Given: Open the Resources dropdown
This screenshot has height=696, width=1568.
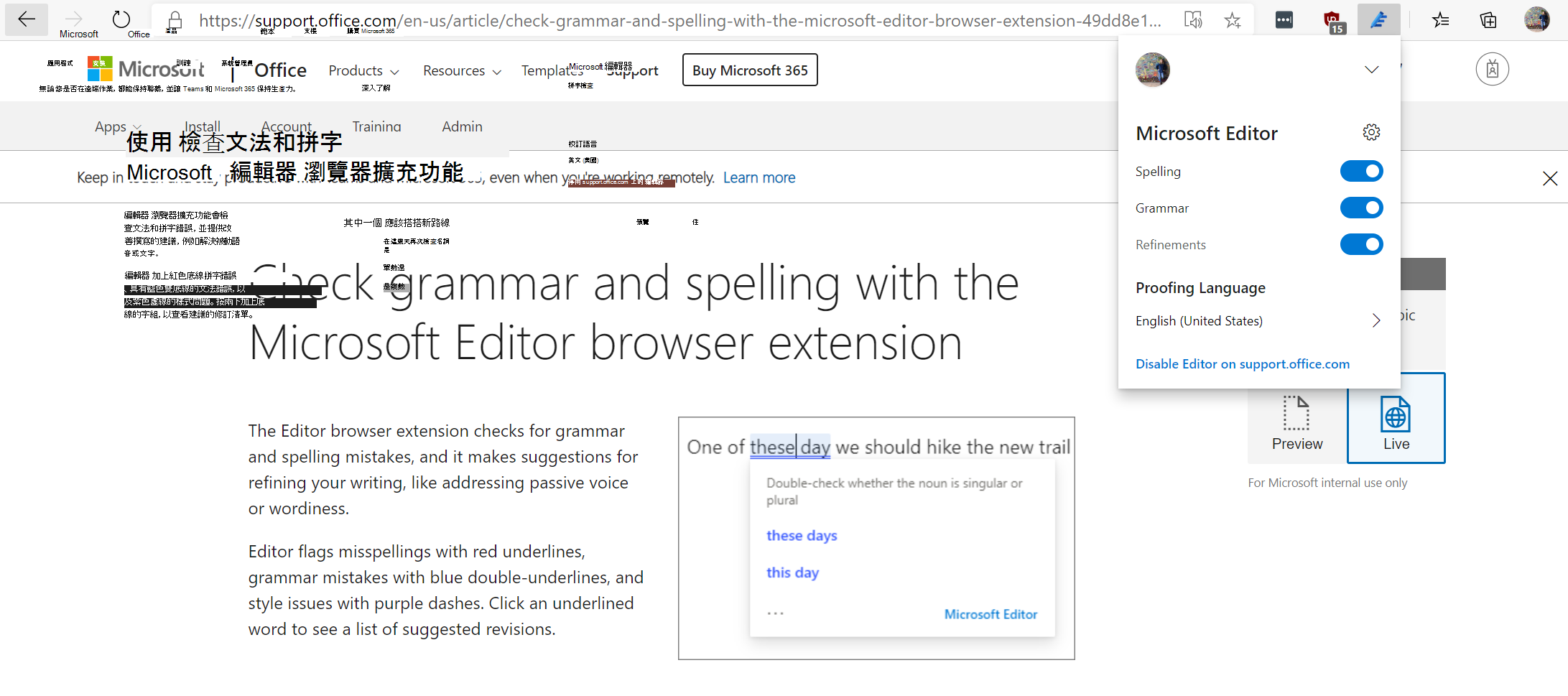Looking at the screenshot, I should pos(462,70).
